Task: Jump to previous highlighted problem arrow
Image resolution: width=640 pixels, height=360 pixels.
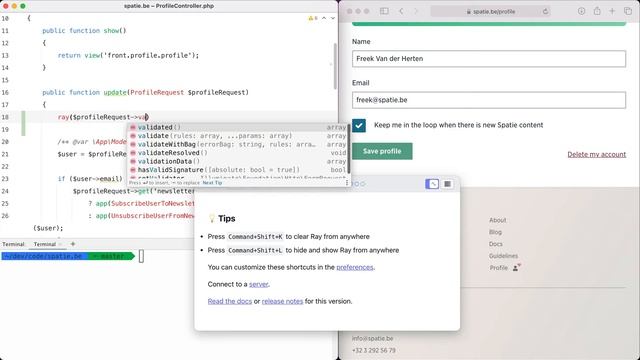Action: 324,18
